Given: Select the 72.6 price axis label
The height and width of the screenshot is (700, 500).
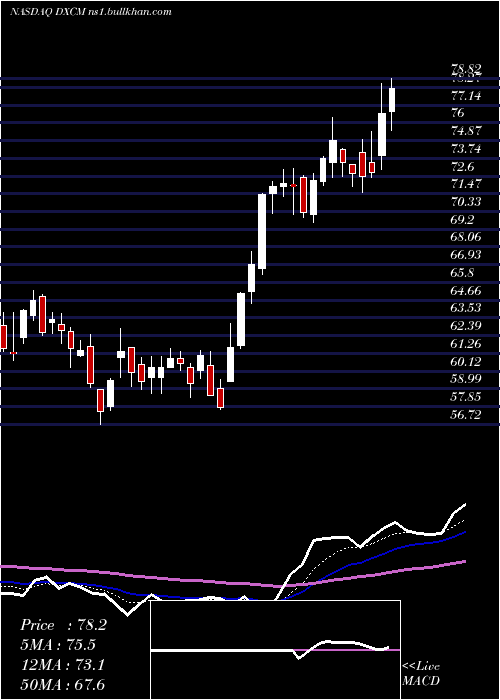Looking at the screenshot, I should pos(464,167).
